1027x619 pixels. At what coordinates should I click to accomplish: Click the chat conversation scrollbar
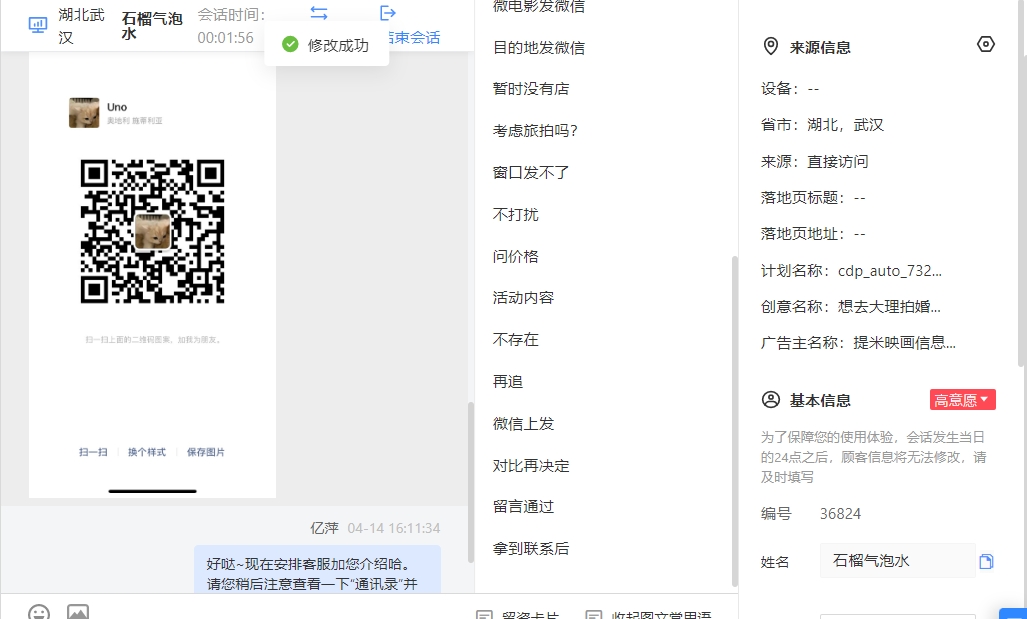click(470, 481)
